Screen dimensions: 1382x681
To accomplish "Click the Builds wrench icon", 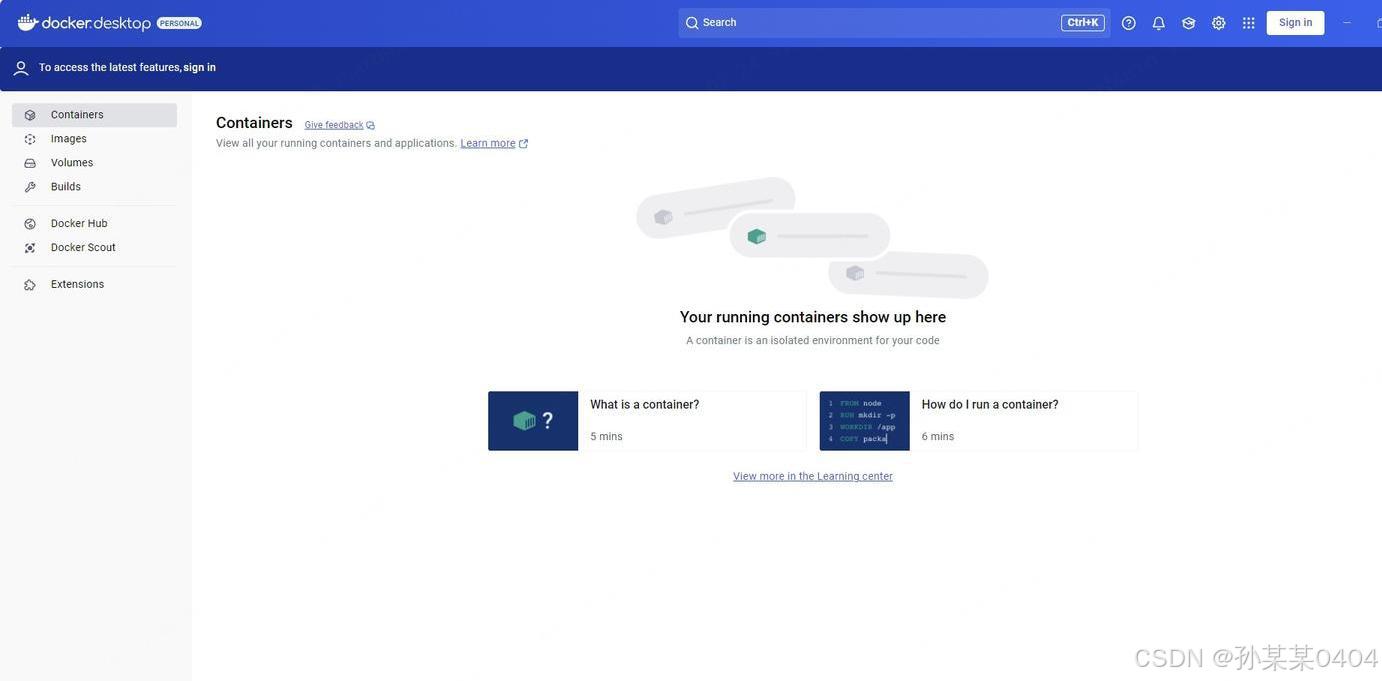I will pyautogui.click(x=30, y=187).
